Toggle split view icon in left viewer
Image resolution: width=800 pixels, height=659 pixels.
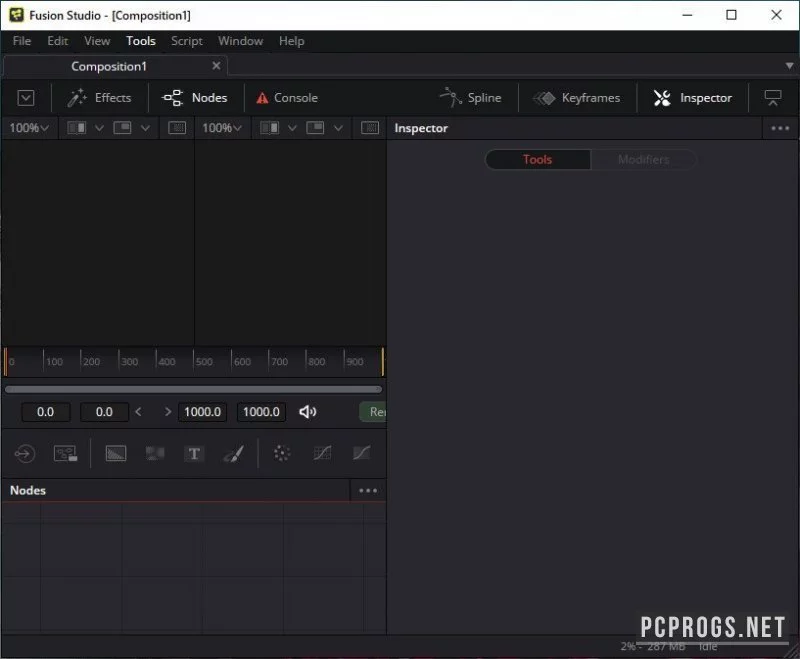77,128
